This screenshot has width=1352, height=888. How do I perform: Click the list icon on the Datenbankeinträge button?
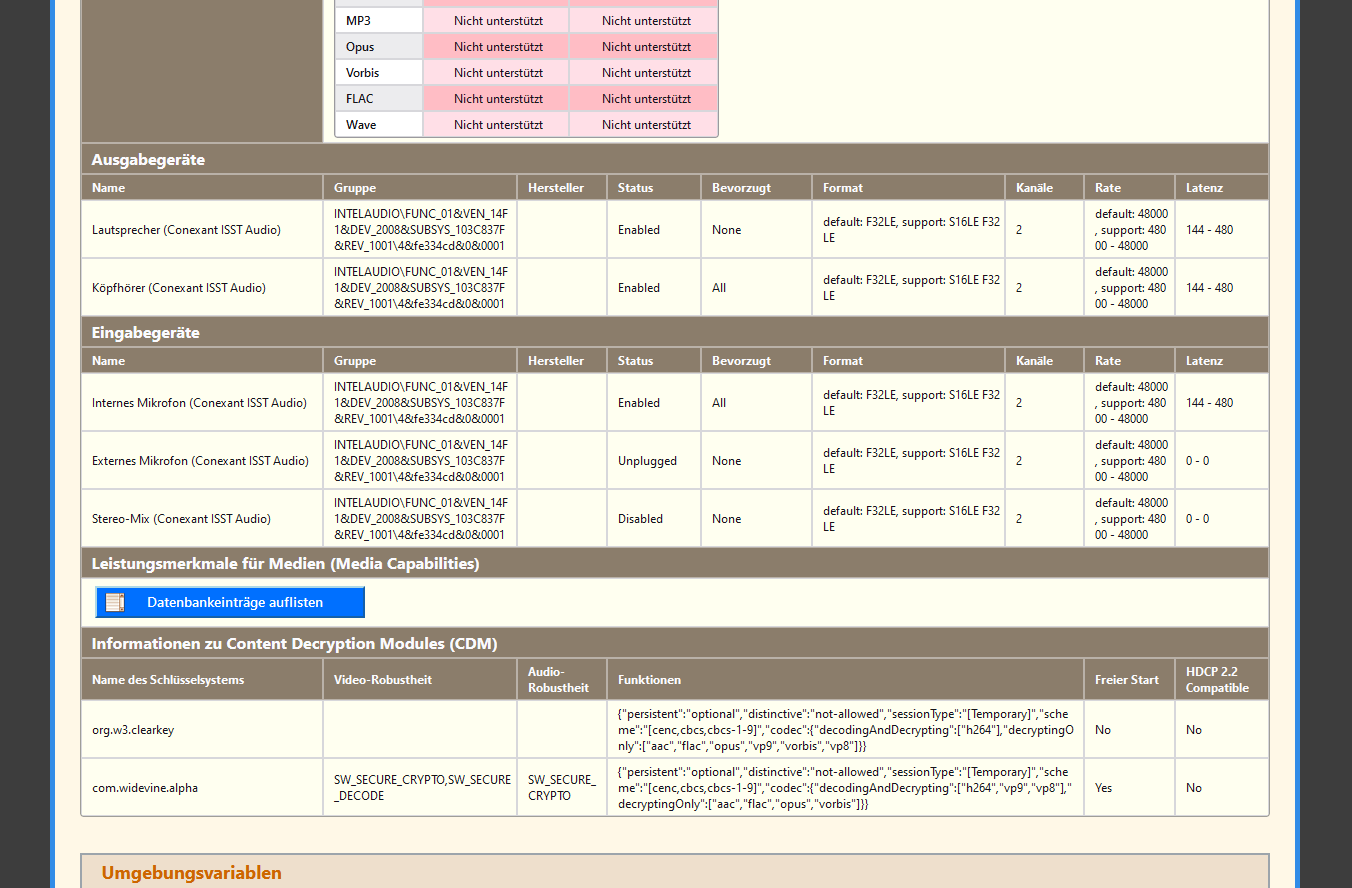click(115, 602)
